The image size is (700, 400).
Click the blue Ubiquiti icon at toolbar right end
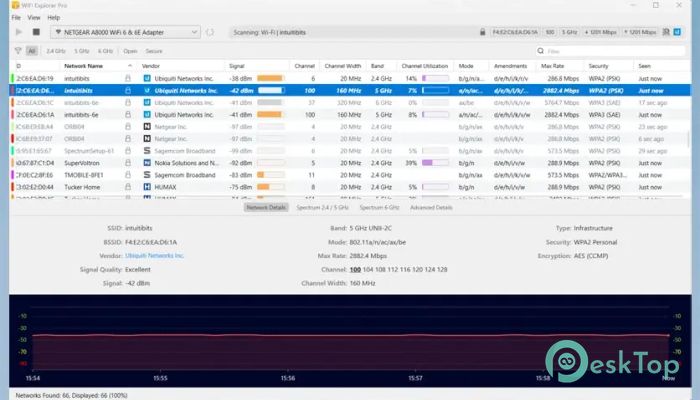click(677, 32)
